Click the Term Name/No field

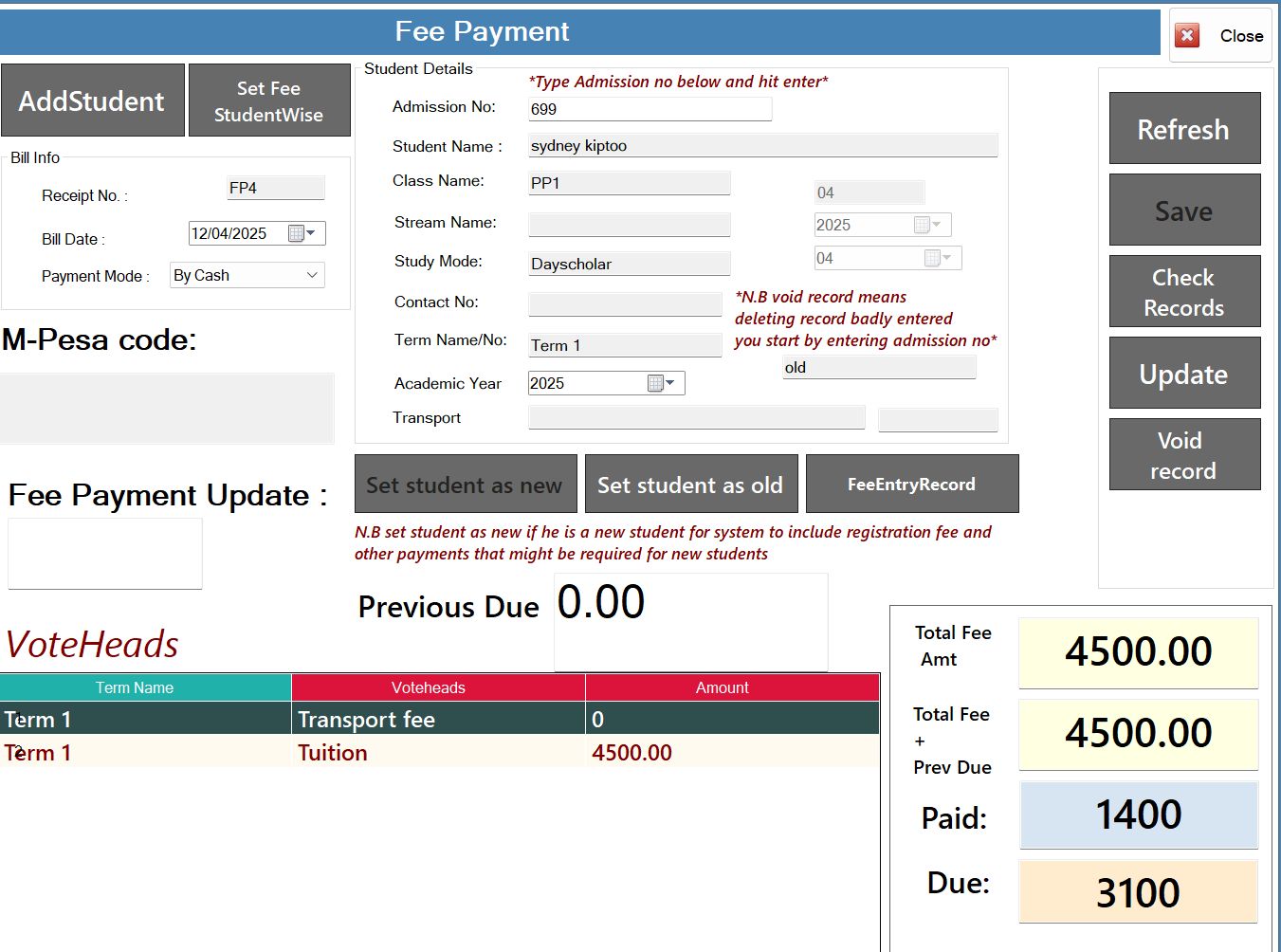click(625, 345)
